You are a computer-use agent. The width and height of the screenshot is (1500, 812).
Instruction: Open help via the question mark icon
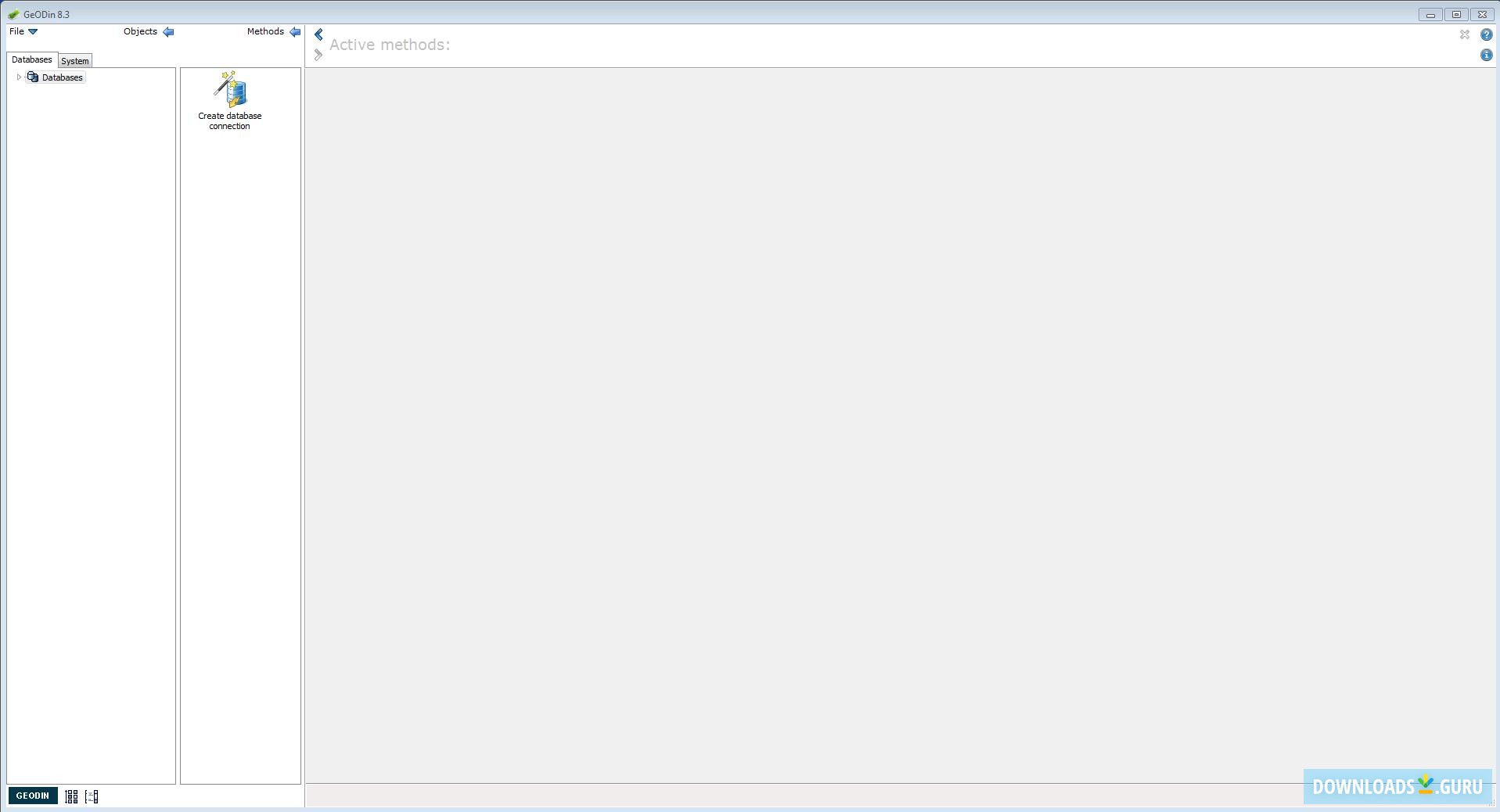pyautogui.click(x=1486, y=34)
